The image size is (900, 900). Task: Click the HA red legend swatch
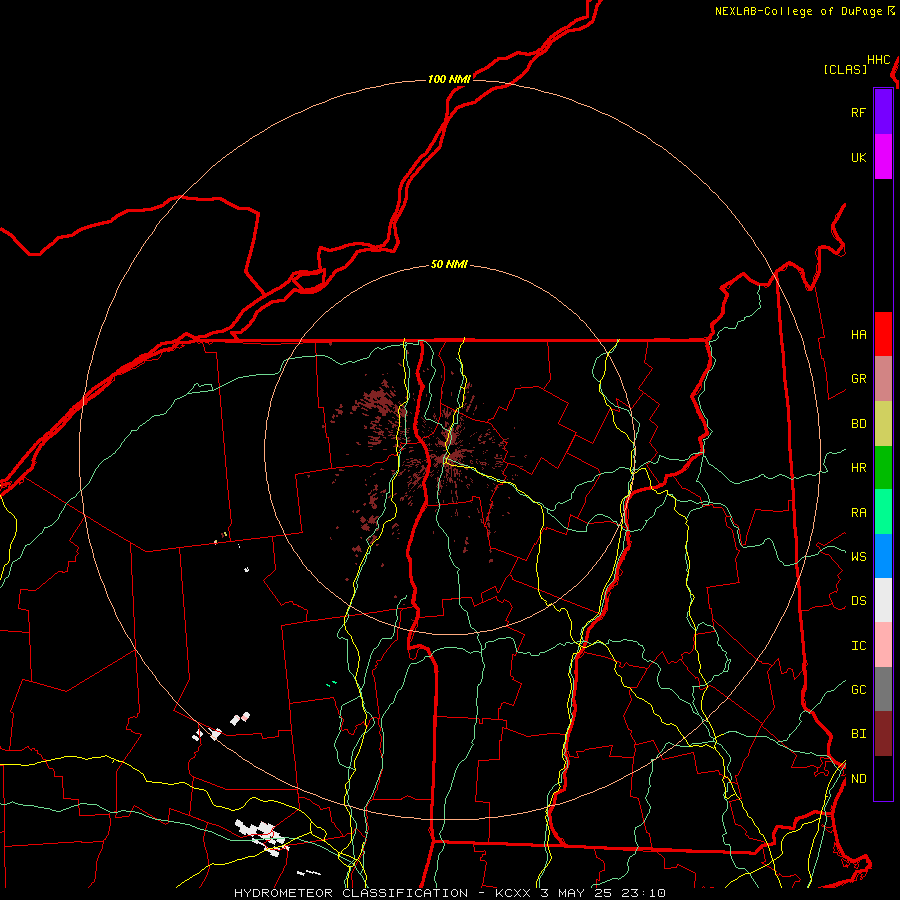883,334
